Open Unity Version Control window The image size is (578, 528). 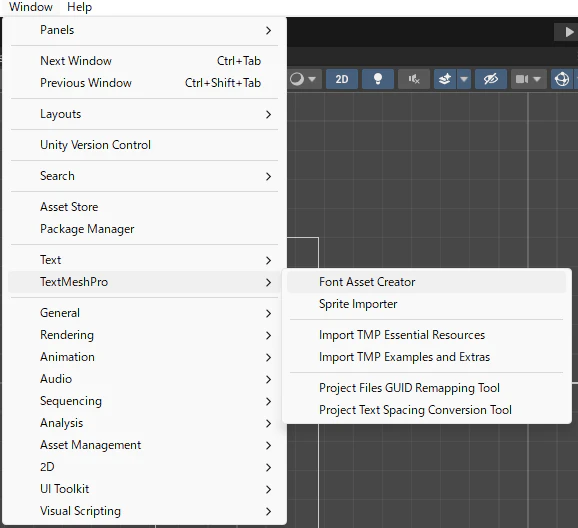coord(144,145)
